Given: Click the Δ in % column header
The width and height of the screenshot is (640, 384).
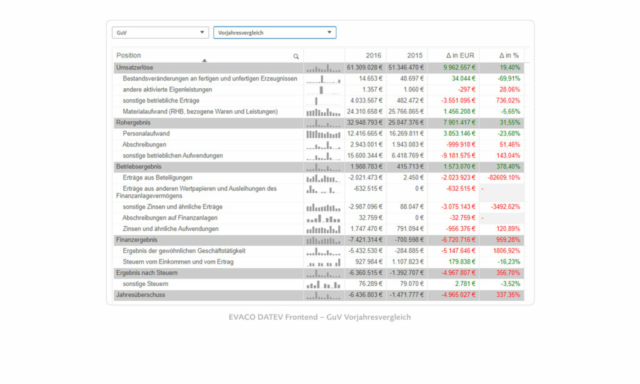Looking at the screenshot, I should tap(509, 55).
